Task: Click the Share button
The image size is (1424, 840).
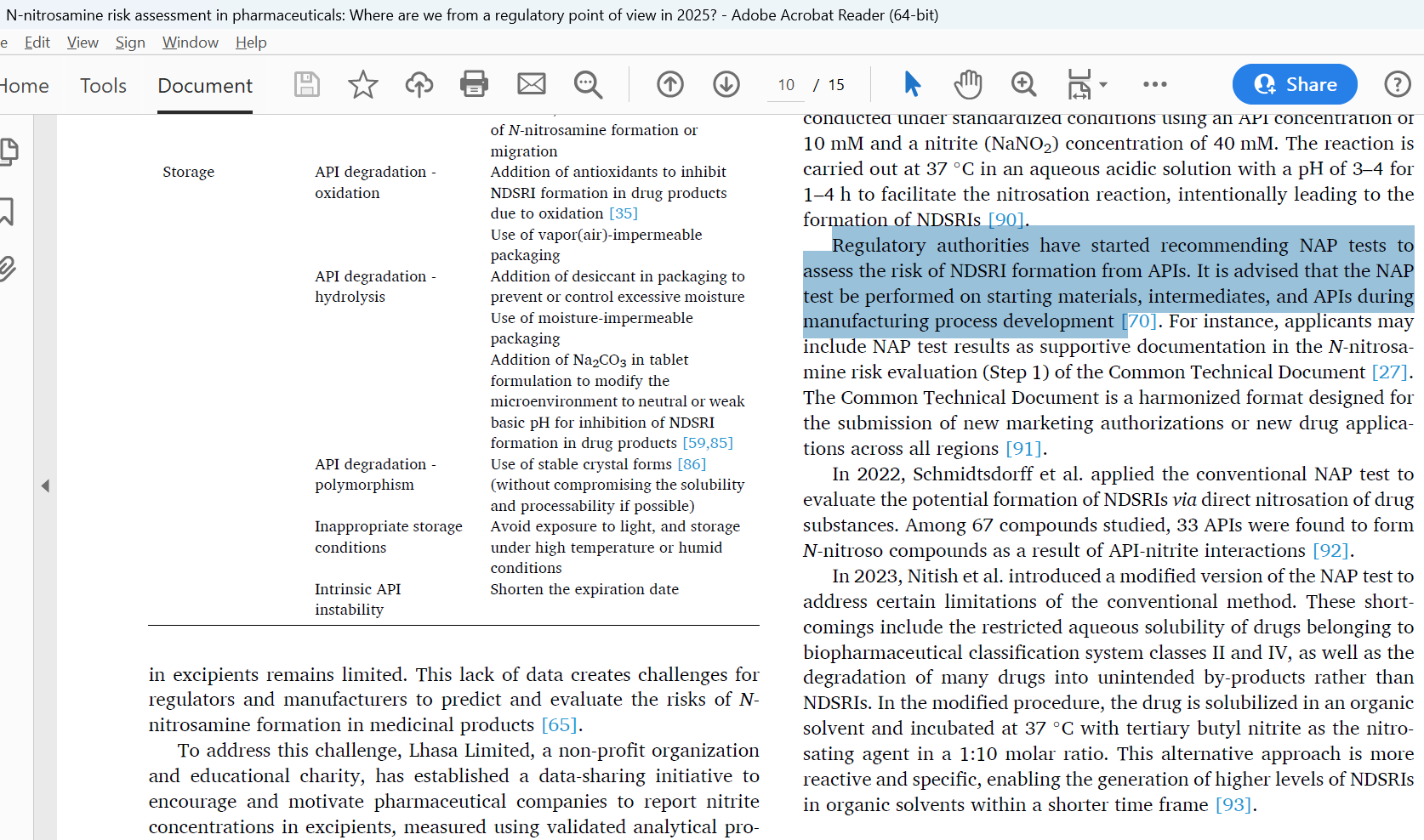Action: point(1294,84)
